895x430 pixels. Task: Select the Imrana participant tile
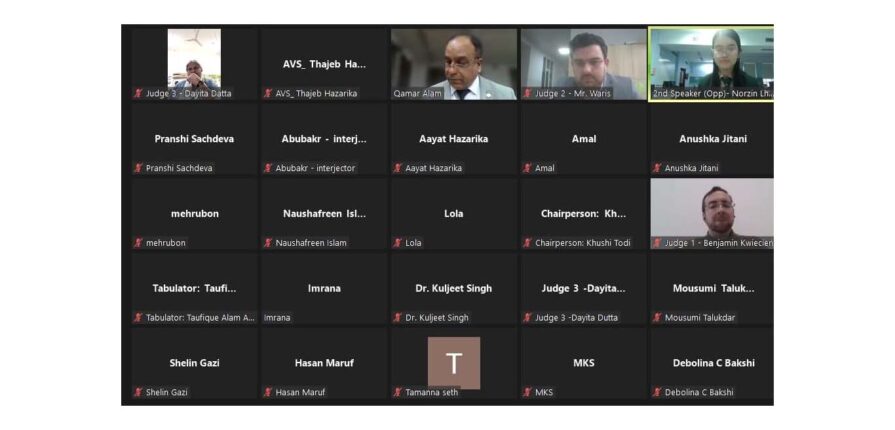(324, 288)
